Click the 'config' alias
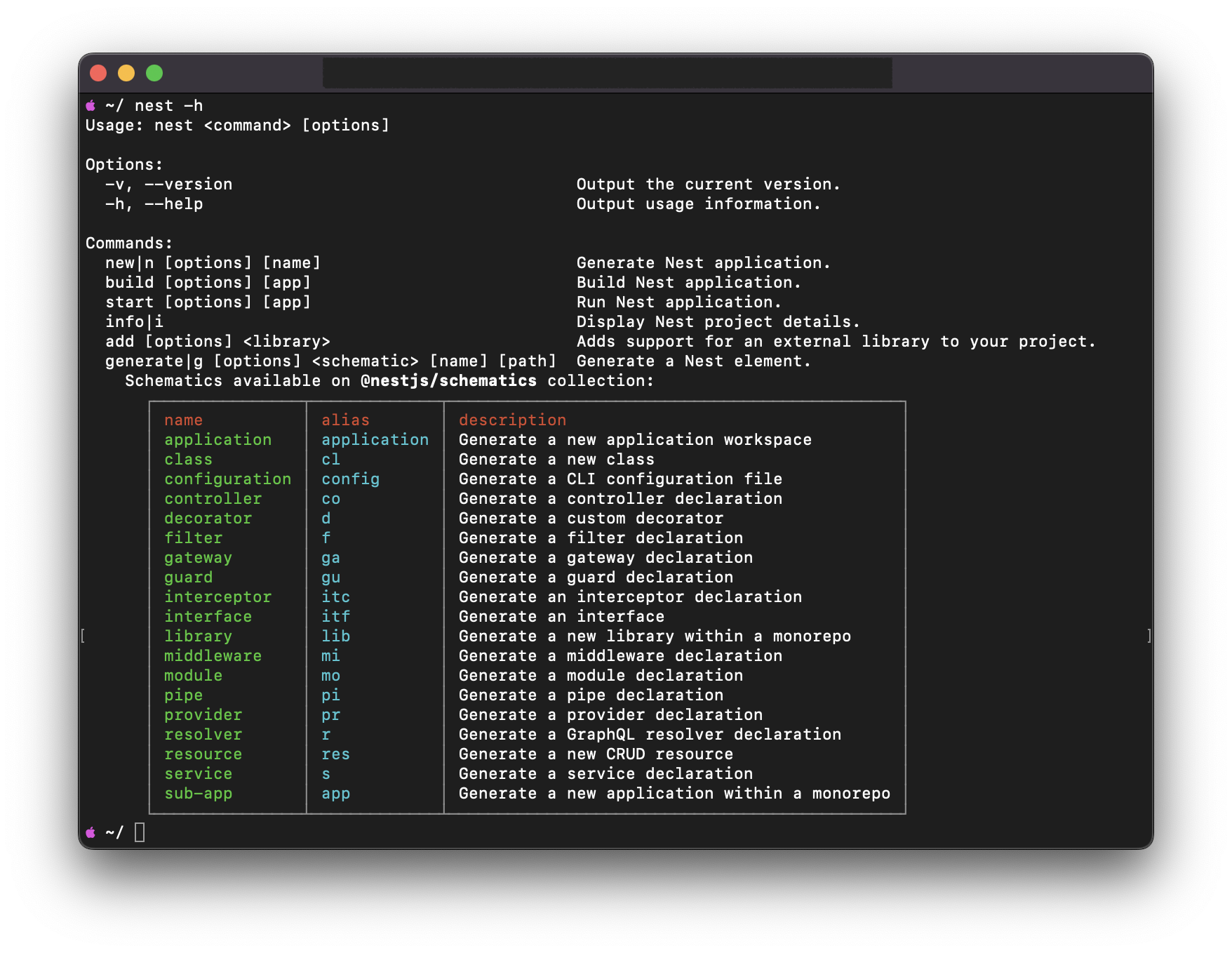1232x953 pixels. coord(351,479)
